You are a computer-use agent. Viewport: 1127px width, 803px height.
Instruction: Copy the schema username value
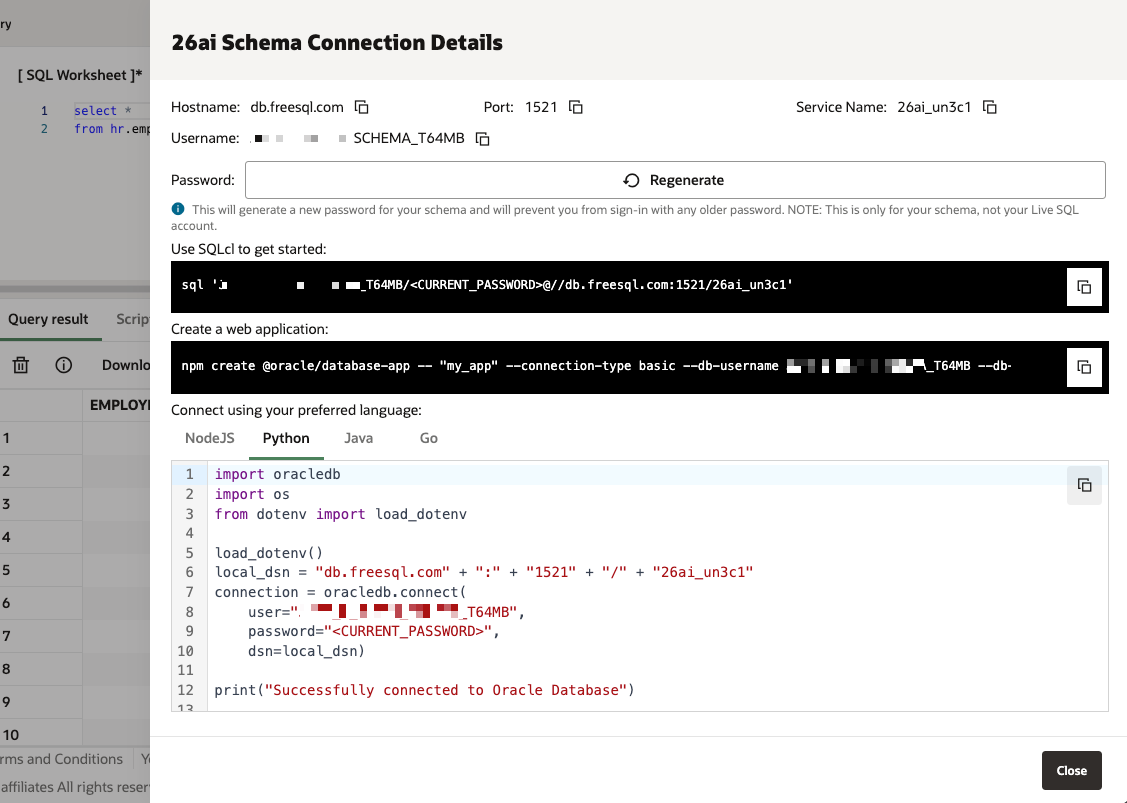pos(483,139)
